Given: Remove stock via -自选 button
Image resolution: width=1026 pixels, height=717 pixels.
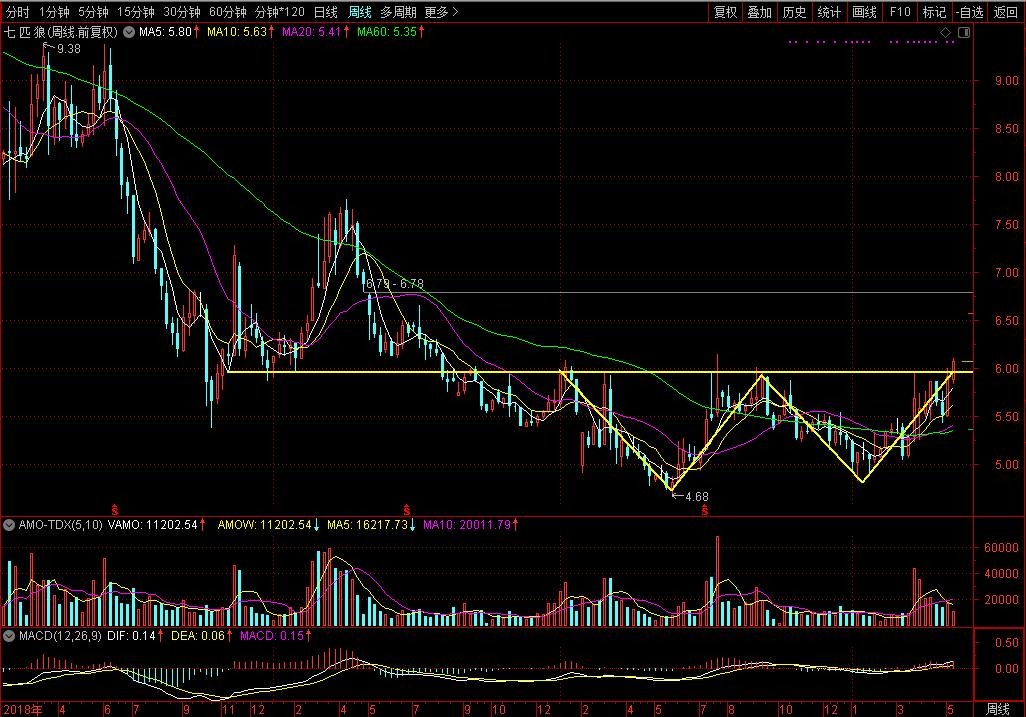Looking at the screenshot, I should (x=969, y=12).
